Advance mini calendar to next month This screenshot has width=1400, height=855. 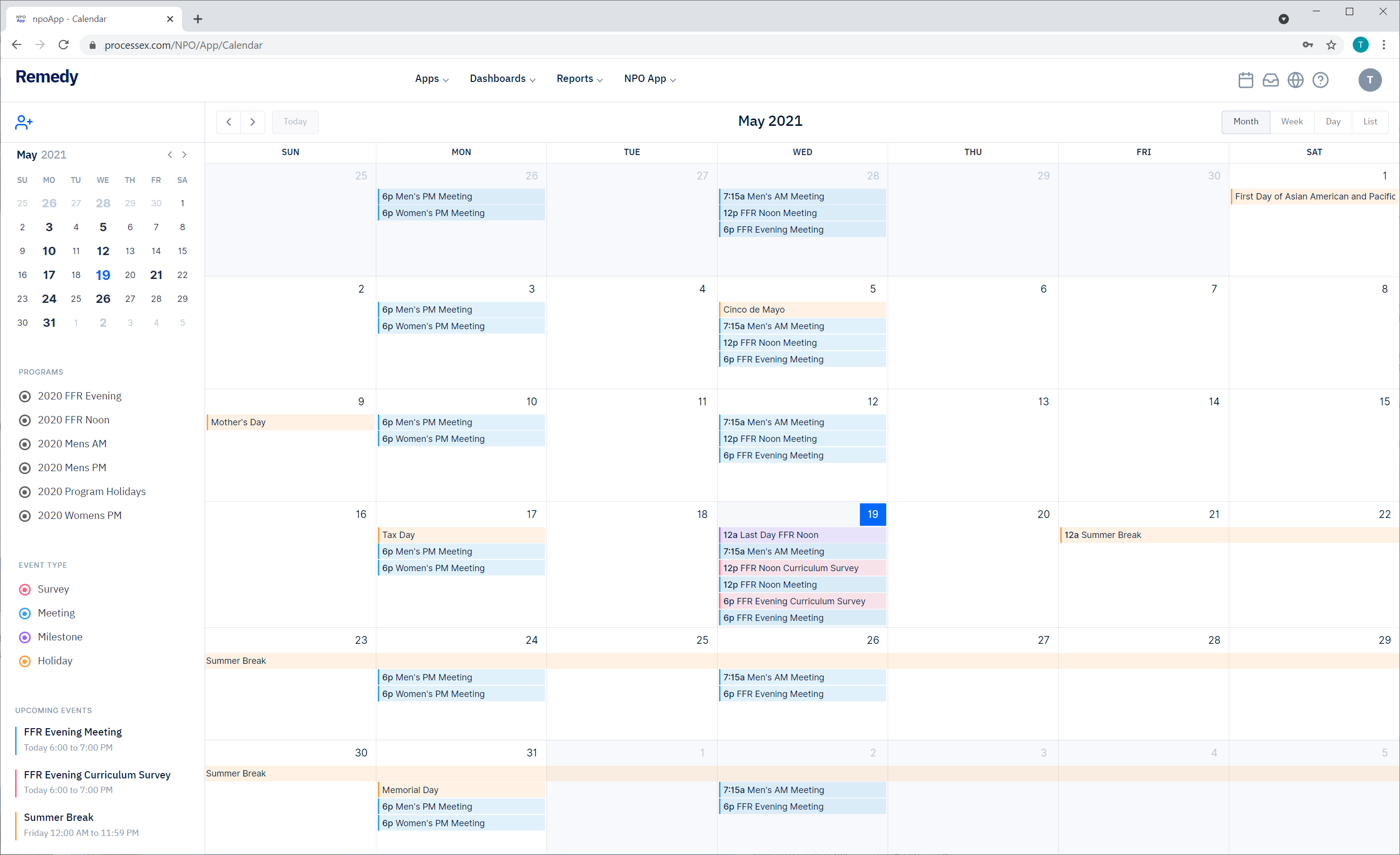pyautogui.click(x=185, y=155)
